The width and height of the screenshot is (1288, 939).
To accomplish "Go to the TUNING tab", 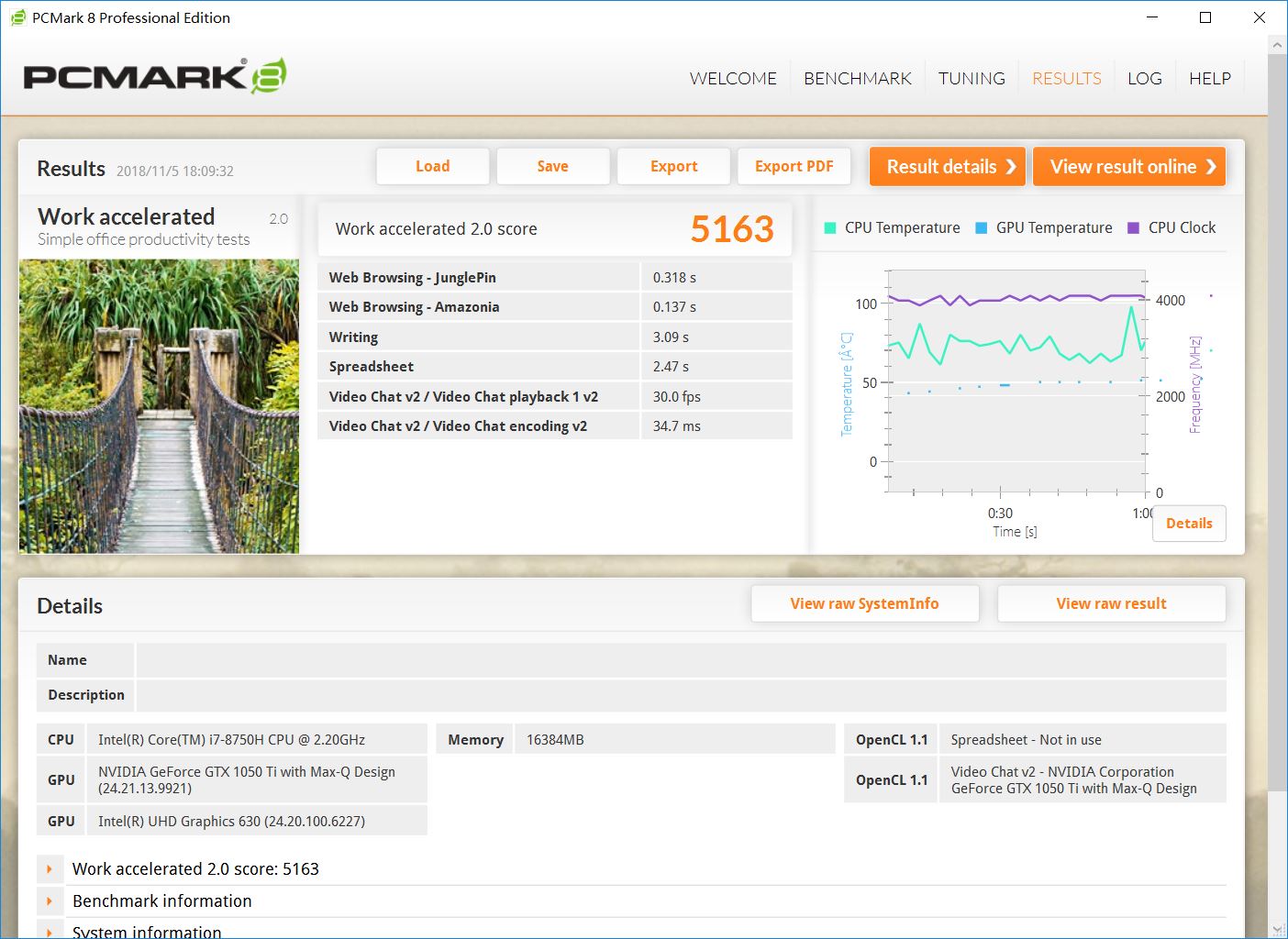I will point(972,79).
